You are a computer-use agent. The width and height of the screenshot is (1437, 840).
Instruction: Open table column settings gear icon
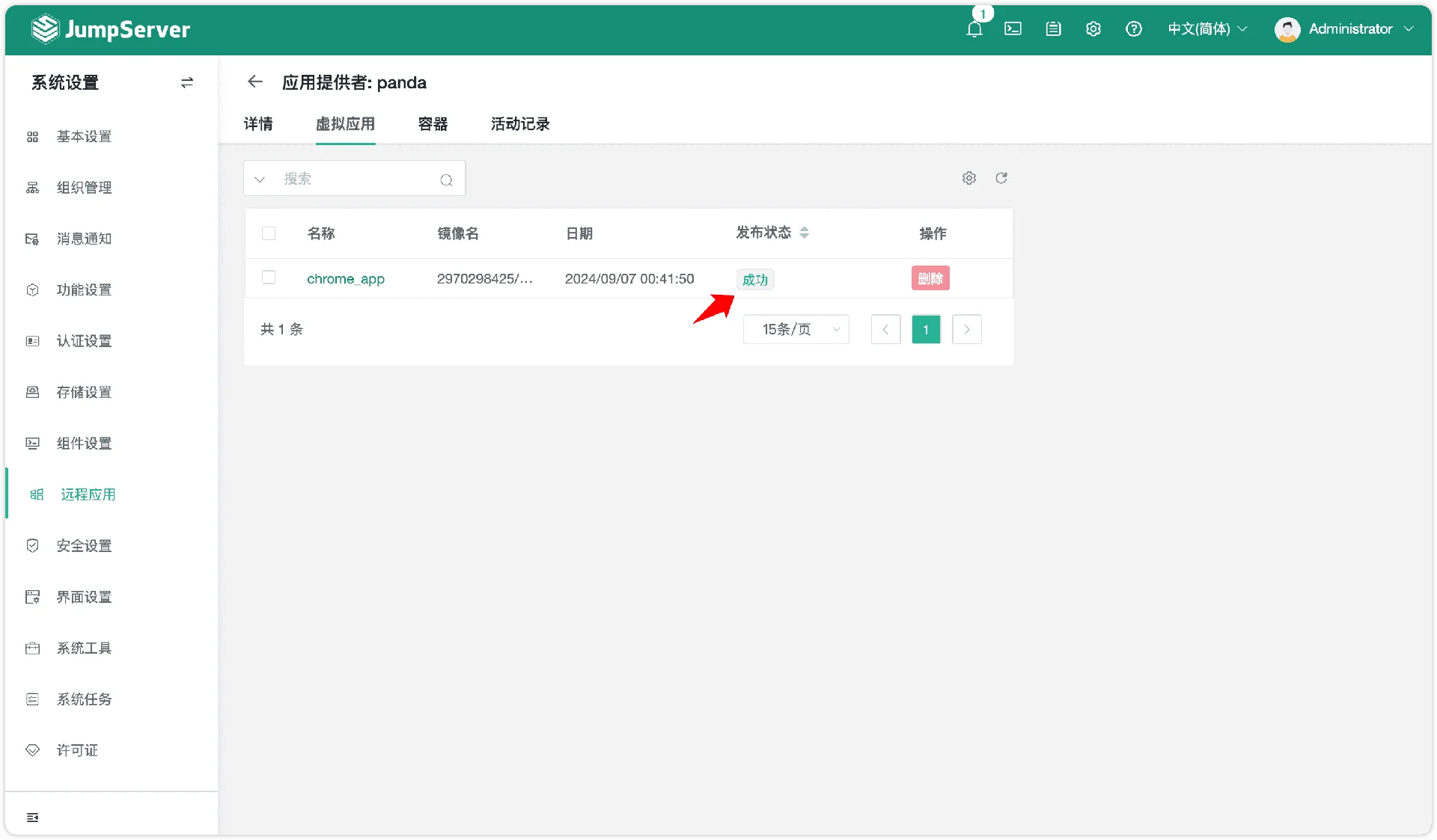pos(968,178)
